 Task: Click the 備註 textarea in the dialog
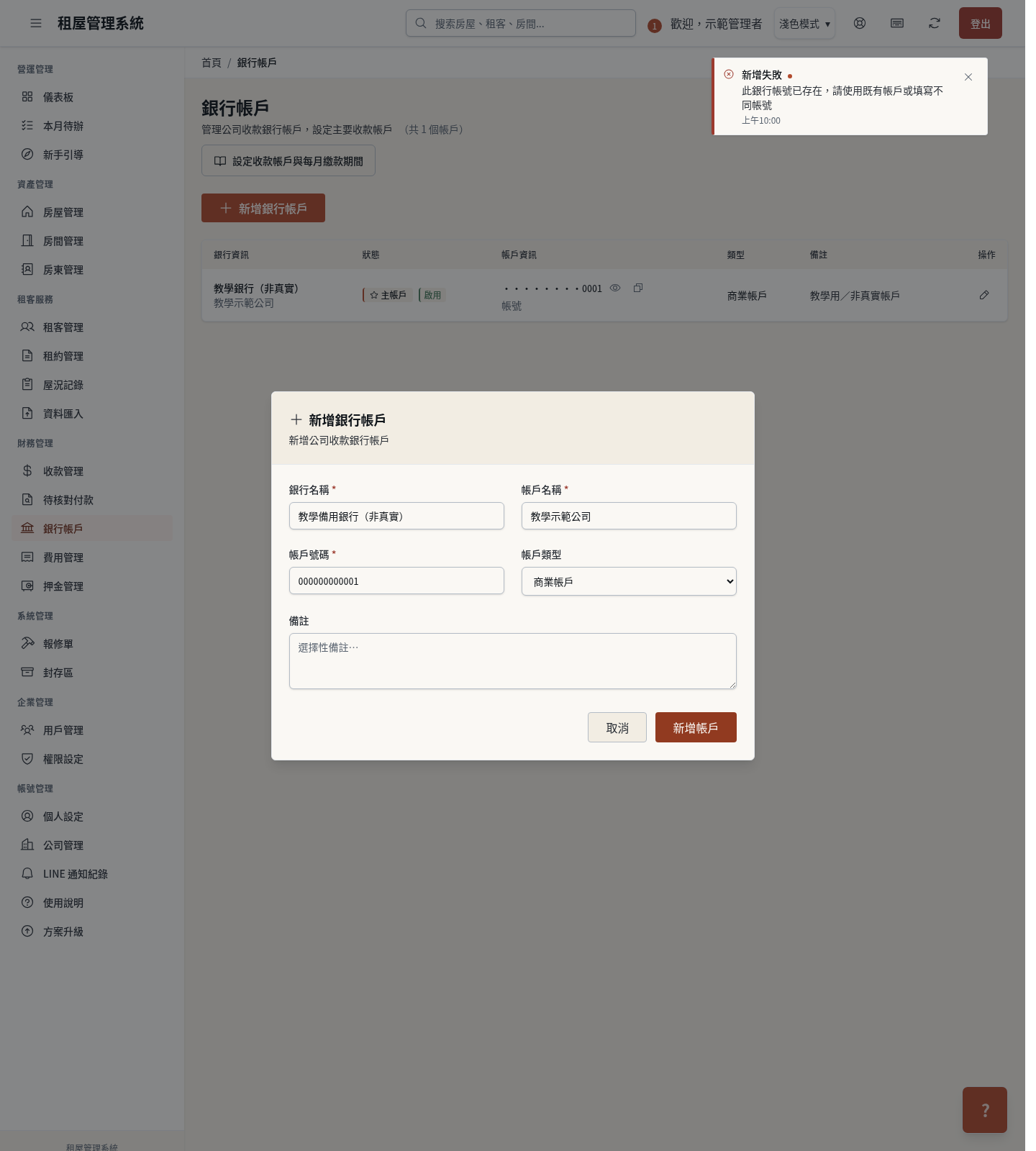click(x=513, y=661)
